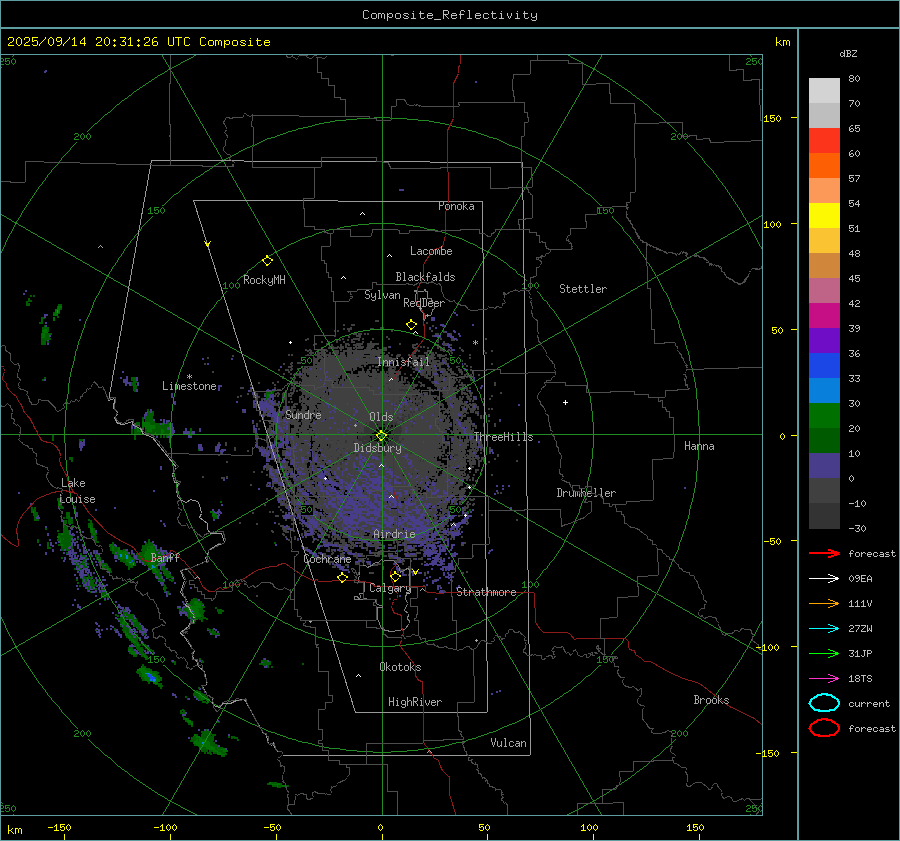
Task: Pick the blue 33 dBZ legend swatch
Action: [824, 366]
